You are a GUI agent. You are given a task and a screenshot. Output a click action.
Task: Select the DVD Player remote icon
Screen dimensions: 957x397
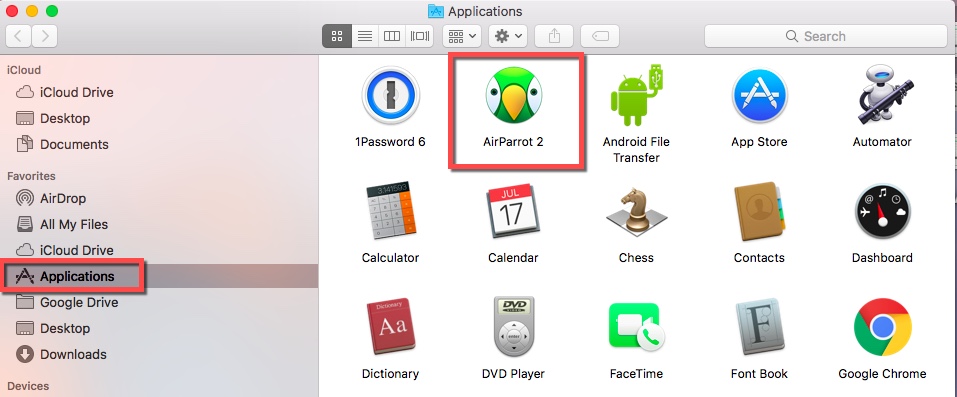coord(513,327)
